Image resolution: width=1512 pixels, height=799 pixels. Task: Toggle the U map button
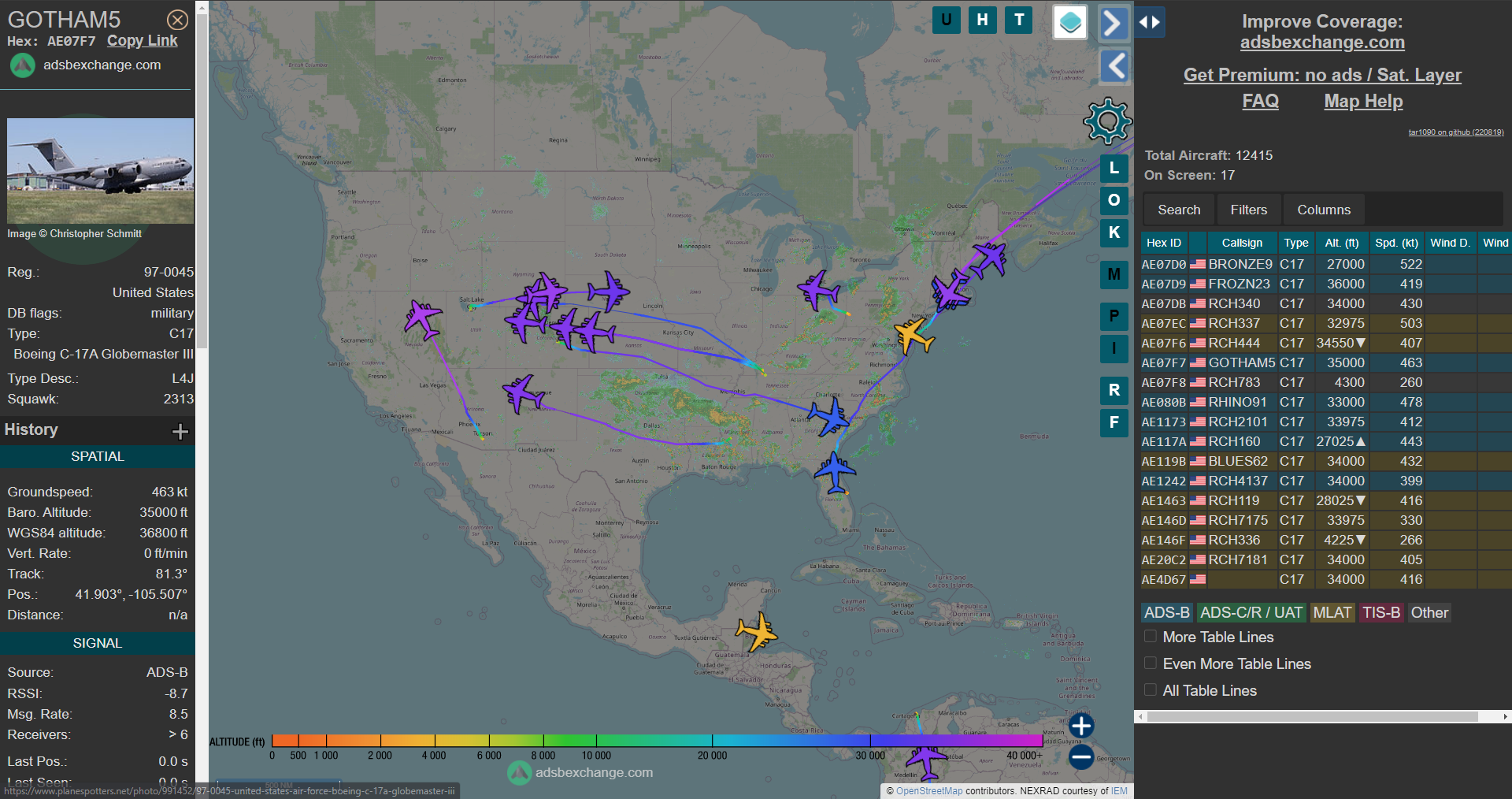pyautogui.click(x=946, y=20)
